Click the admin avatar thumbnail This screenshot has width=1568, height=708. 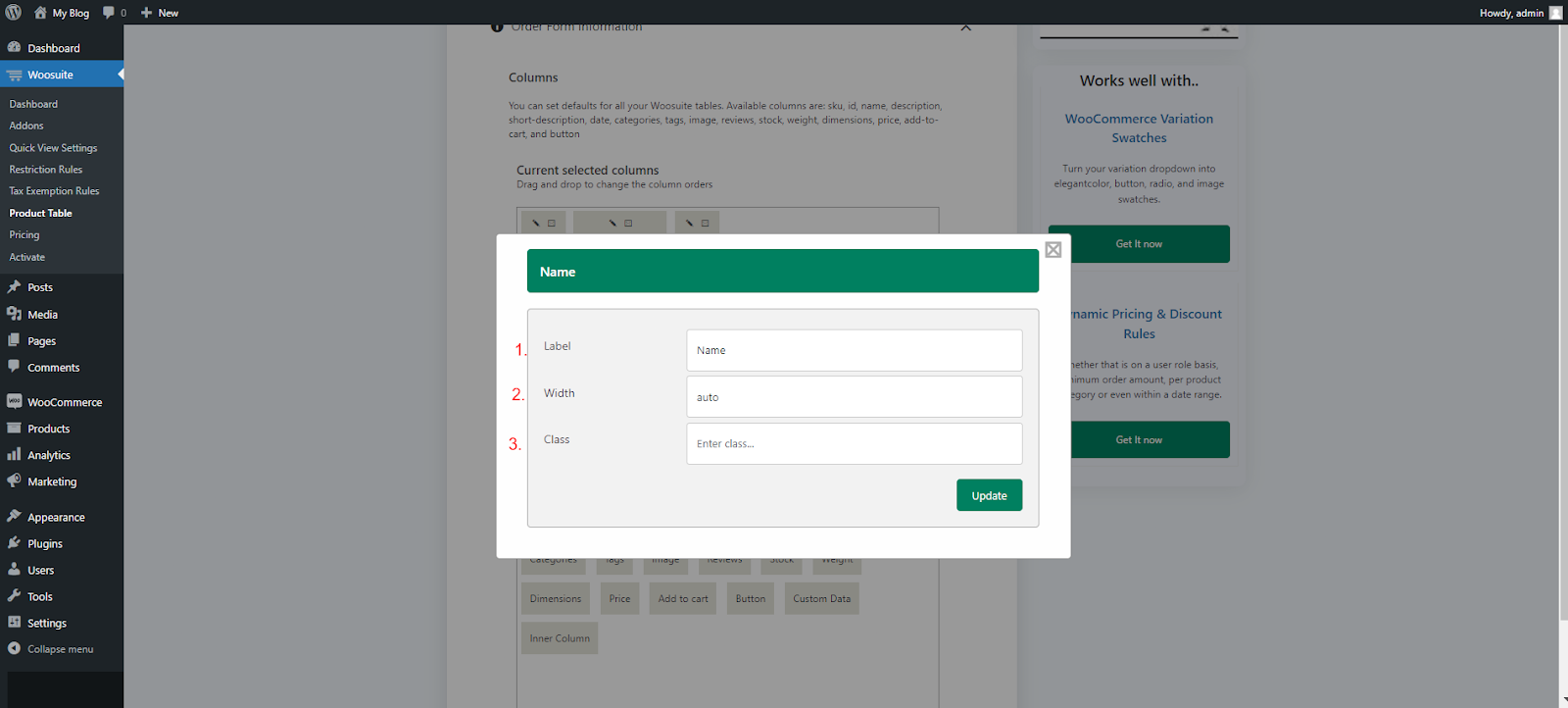(1555, 13)
